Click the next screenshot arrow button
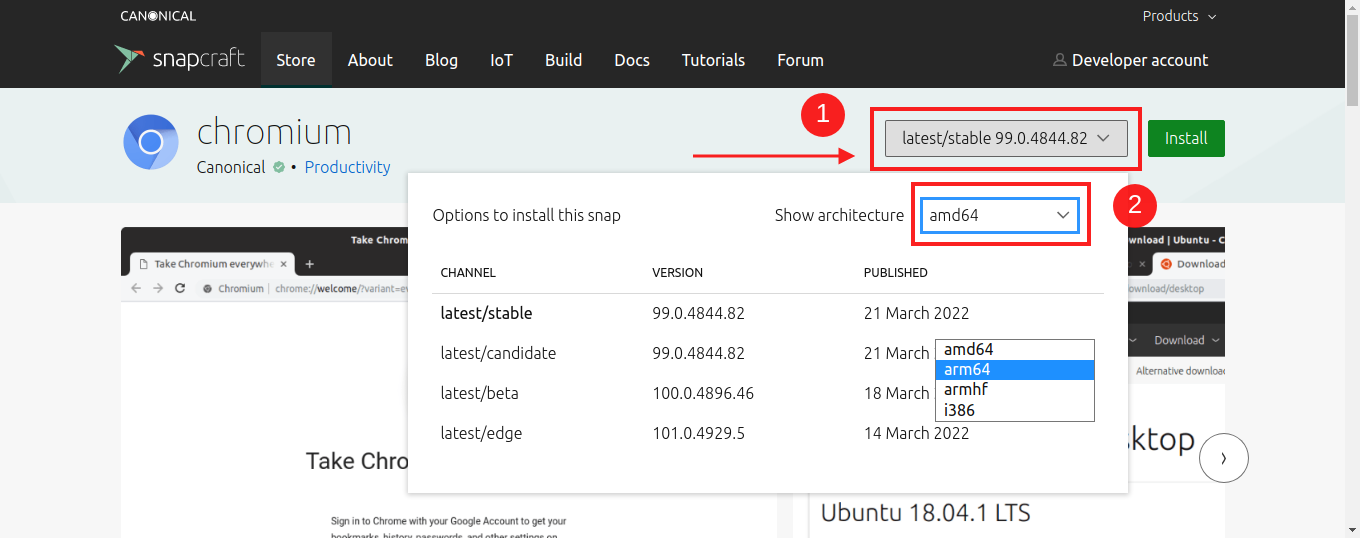Image resolution: width=1360 pixels, height=538 pixels. click(x=1224, y=458)
